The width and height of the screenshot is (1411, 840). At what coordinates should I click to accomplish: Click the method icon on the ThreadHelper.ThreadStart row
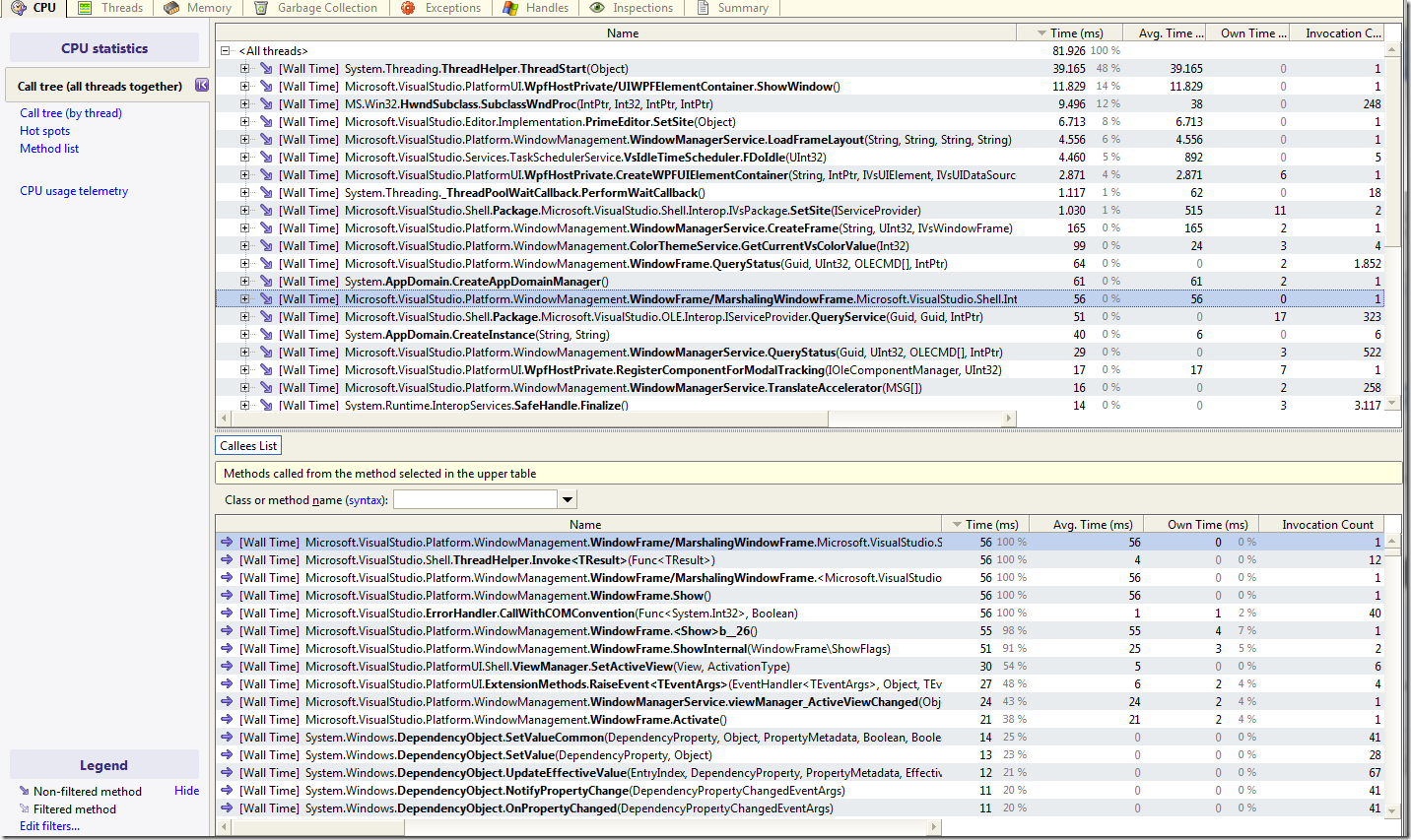point(266,69)
